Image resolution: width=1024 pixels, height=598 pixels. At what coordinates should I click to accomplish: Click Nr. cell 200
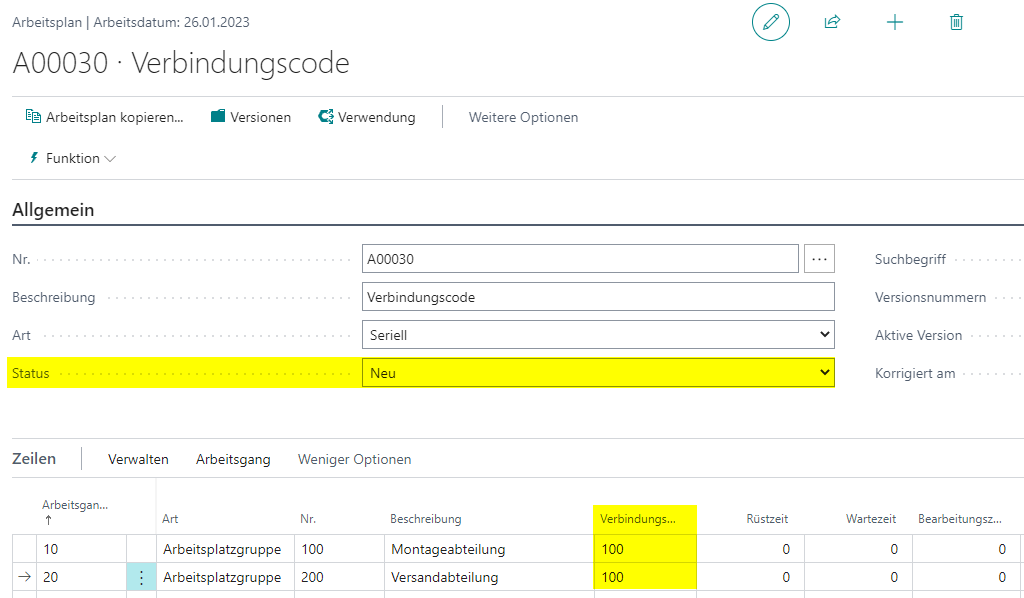click(x=340, y=577)
